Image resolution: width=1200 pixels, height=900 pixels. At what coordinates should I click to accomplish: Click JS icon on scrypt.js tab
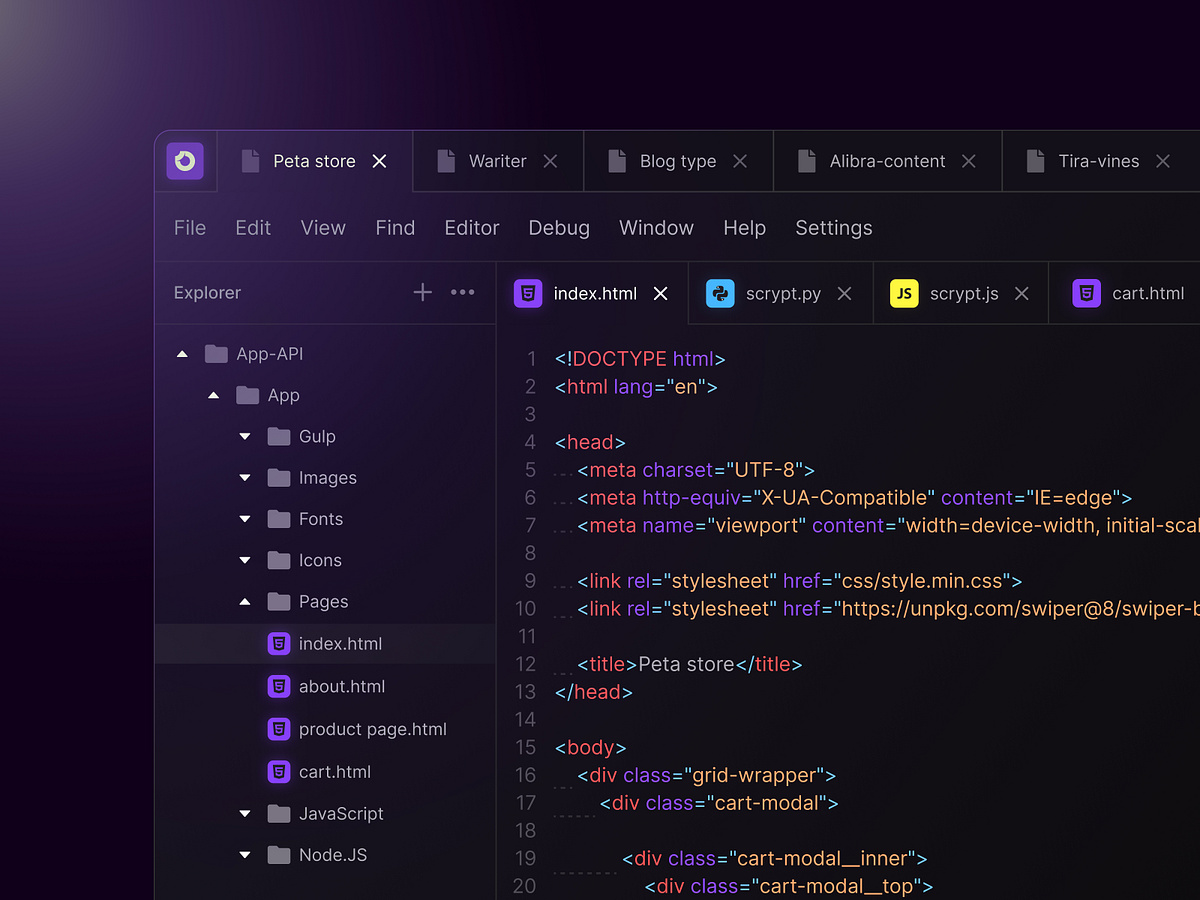click(x=904, y=293)
